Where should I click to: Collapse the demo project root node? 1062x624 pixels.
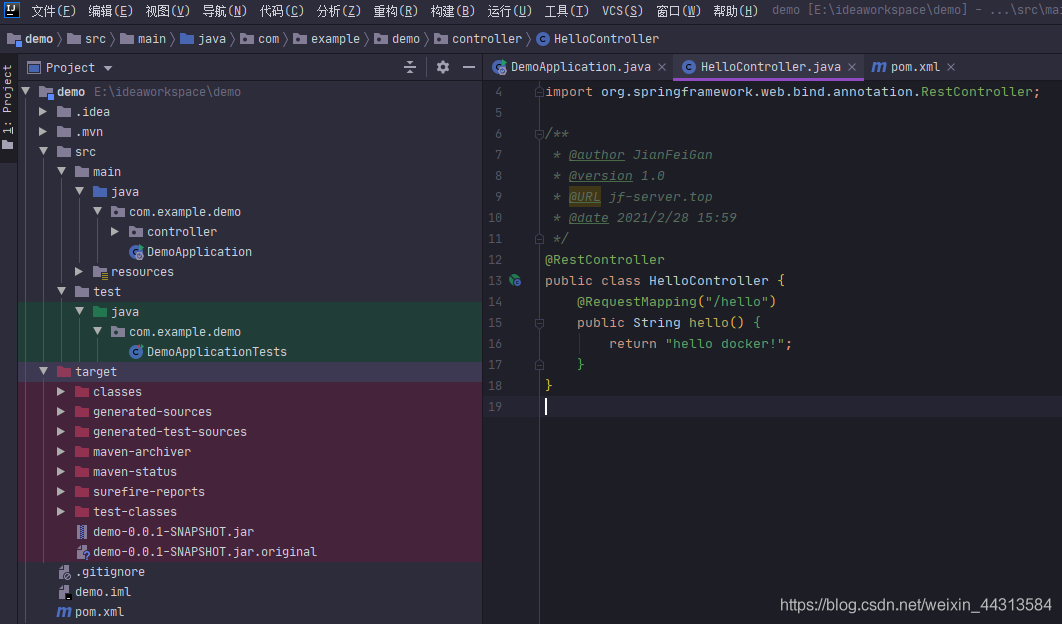[x=26, y=91]
